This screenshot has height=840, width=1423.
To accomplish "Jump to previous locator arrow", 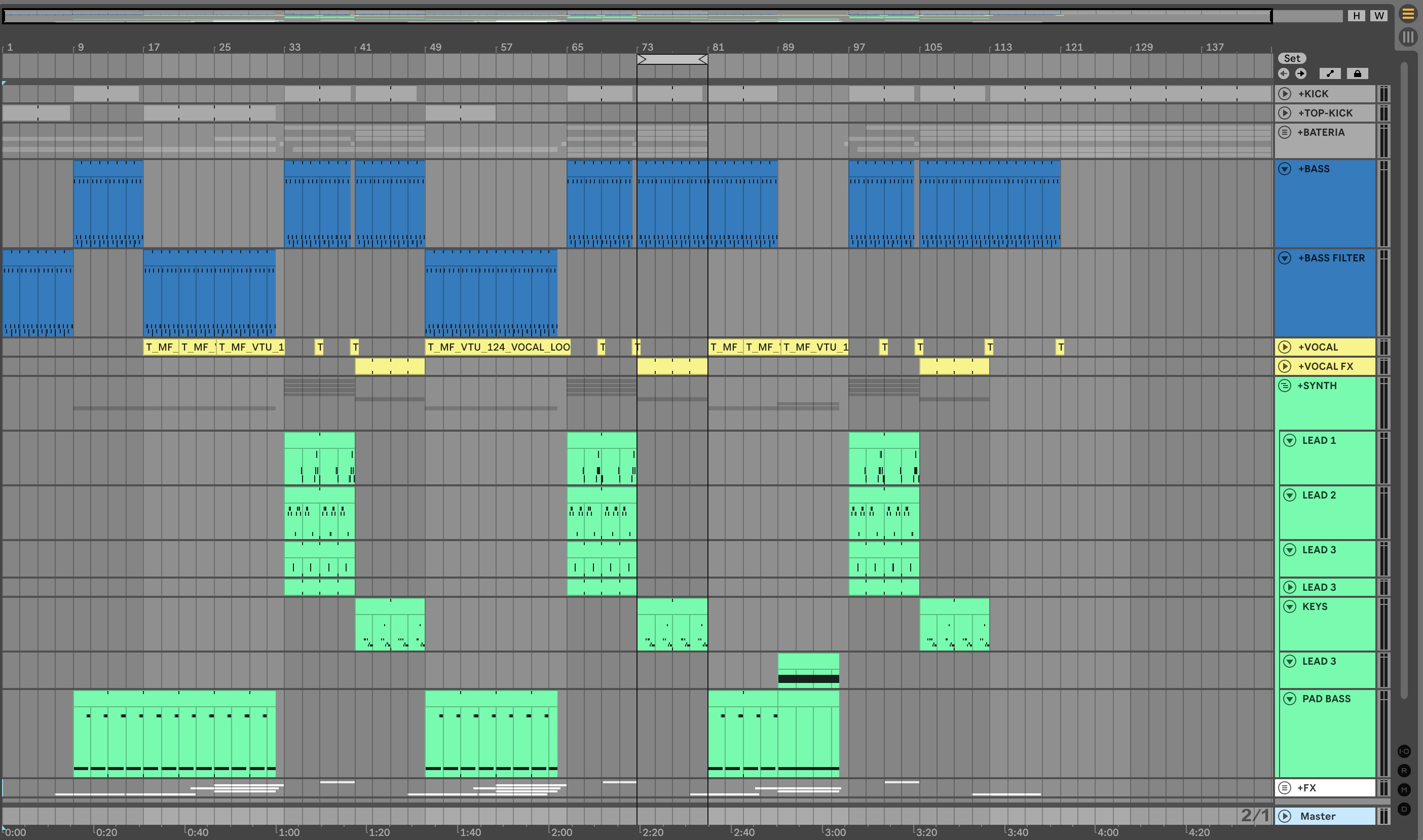I will click(x=1284, y=73).
